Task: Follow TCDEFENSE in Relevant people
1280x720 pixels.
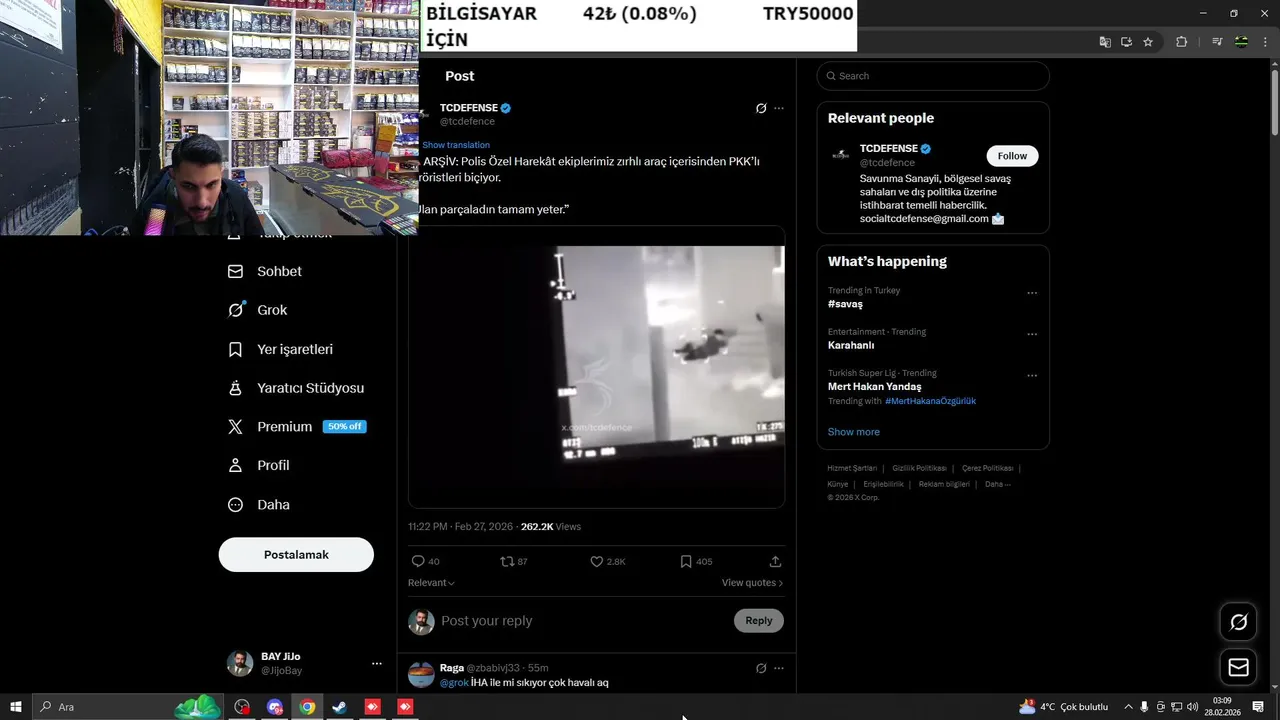Action: pos(1012,156)
